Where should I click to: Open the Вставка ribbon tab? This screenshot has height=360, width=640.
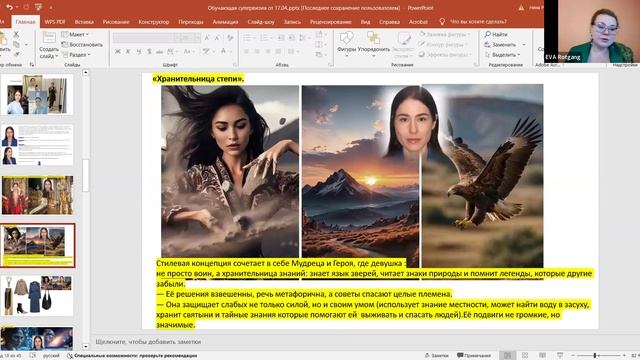tap(84, 22)
